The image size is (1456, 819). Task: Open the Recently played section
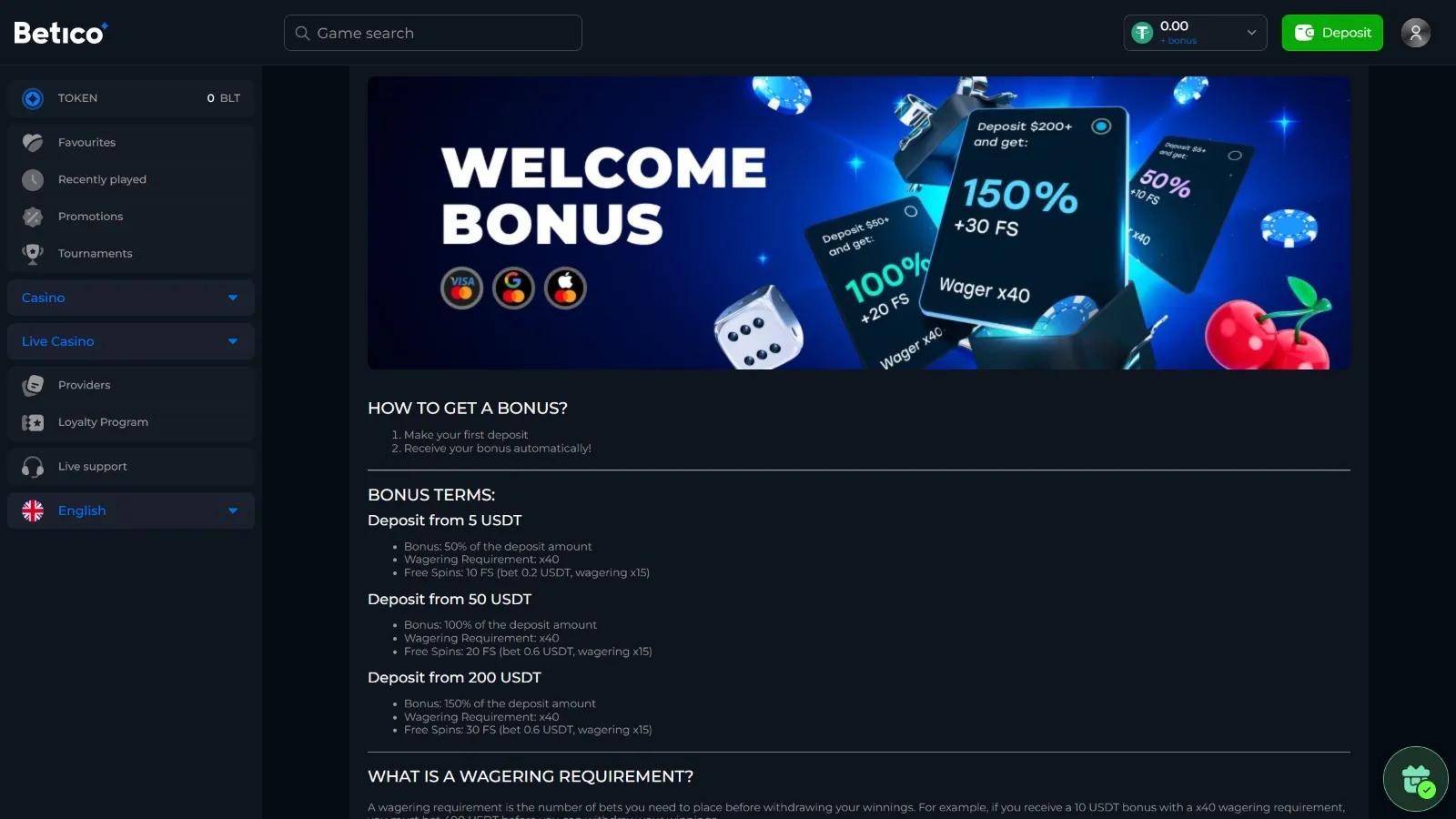[x=131, y=179]
